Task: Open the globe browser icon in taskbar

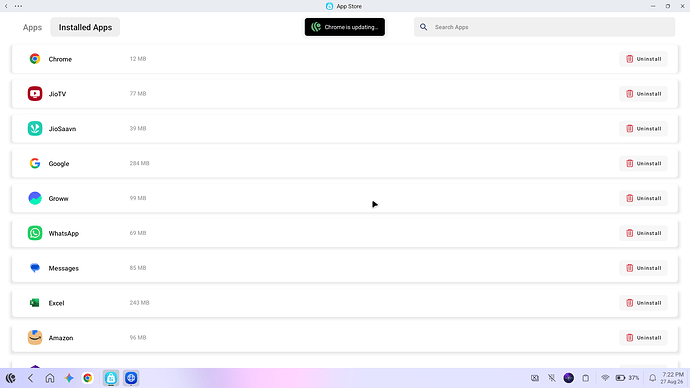Action: (x=131, y=378)
